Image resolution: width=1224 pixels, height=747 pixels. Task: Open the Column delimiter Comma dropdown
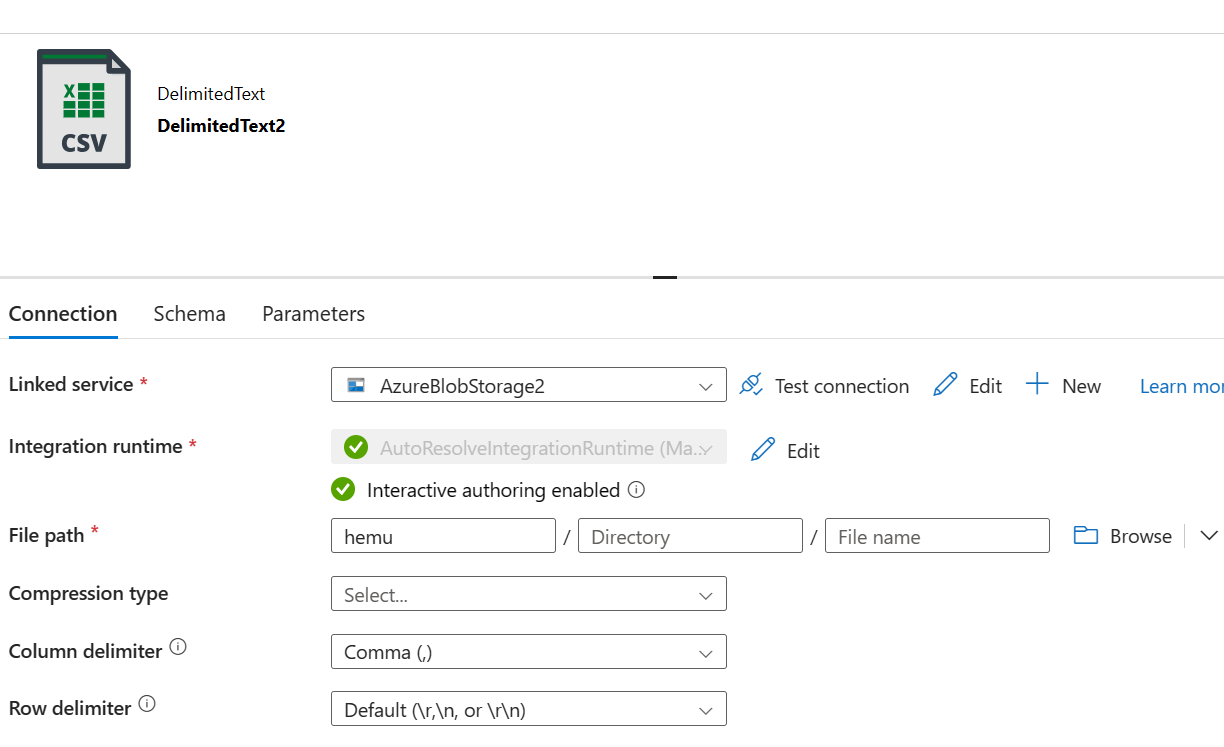pyautogui.click(x=528, y=652)
